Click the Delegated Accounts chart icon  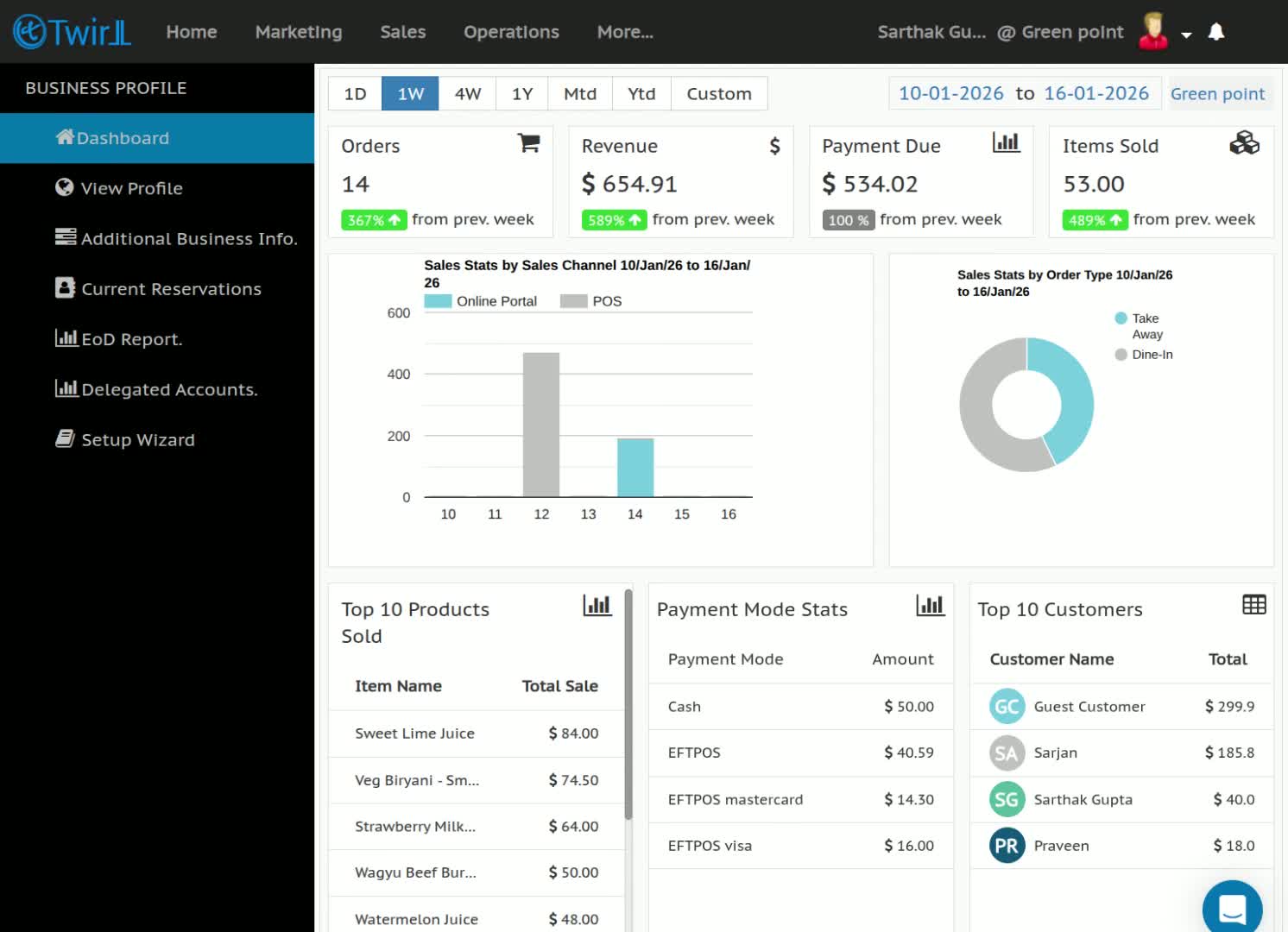(x=66, y=388)
